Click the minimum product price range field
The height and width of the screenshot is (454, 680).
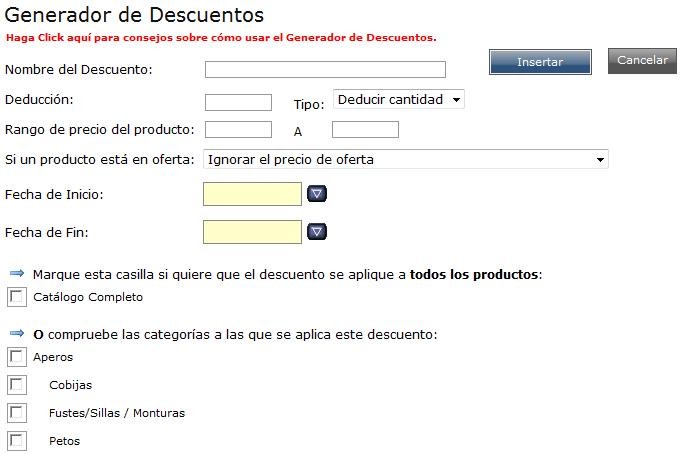(238, 129)
